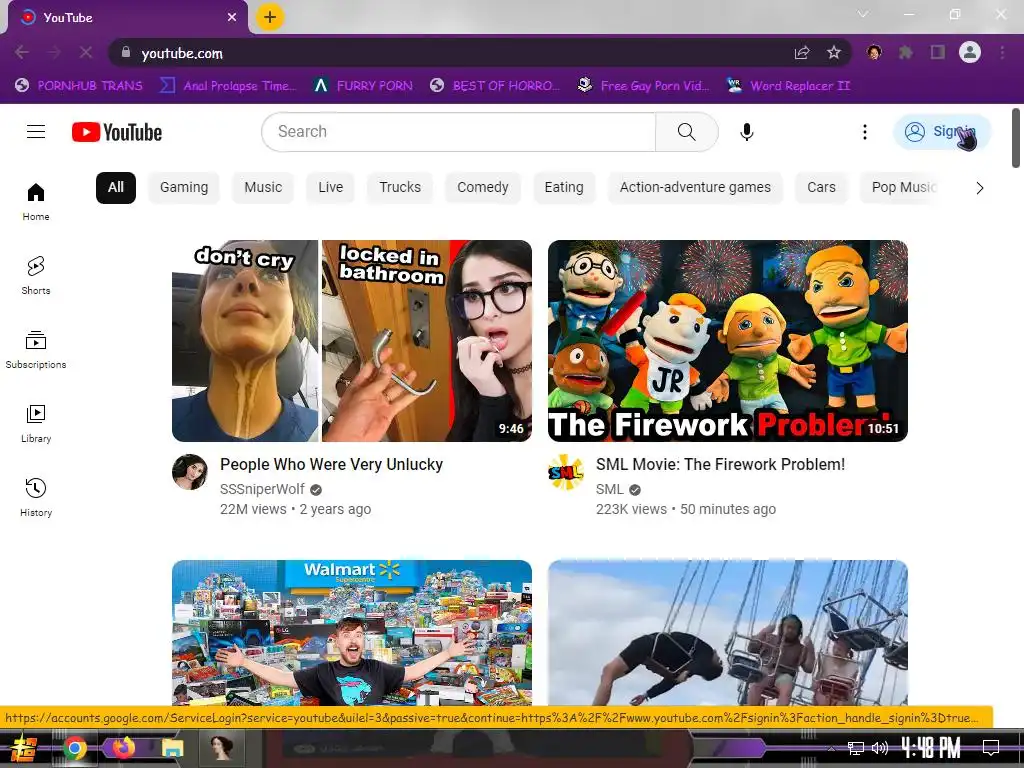Open the Start menu on taskbar
The width and height of the screenshot is (1024, 768).
pos(25,748)
